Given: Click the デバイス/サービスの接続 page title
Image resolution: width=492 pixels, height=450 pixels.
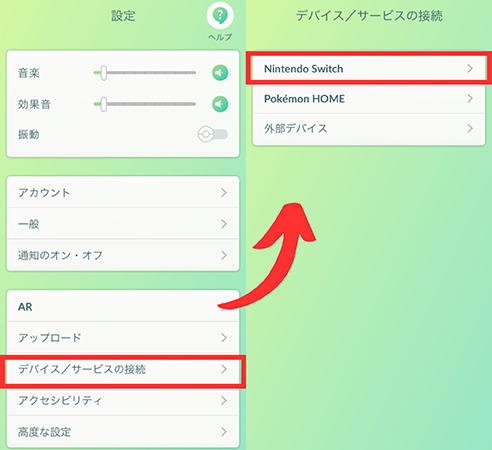Looking at the screenshot, I should coord(369,16).
